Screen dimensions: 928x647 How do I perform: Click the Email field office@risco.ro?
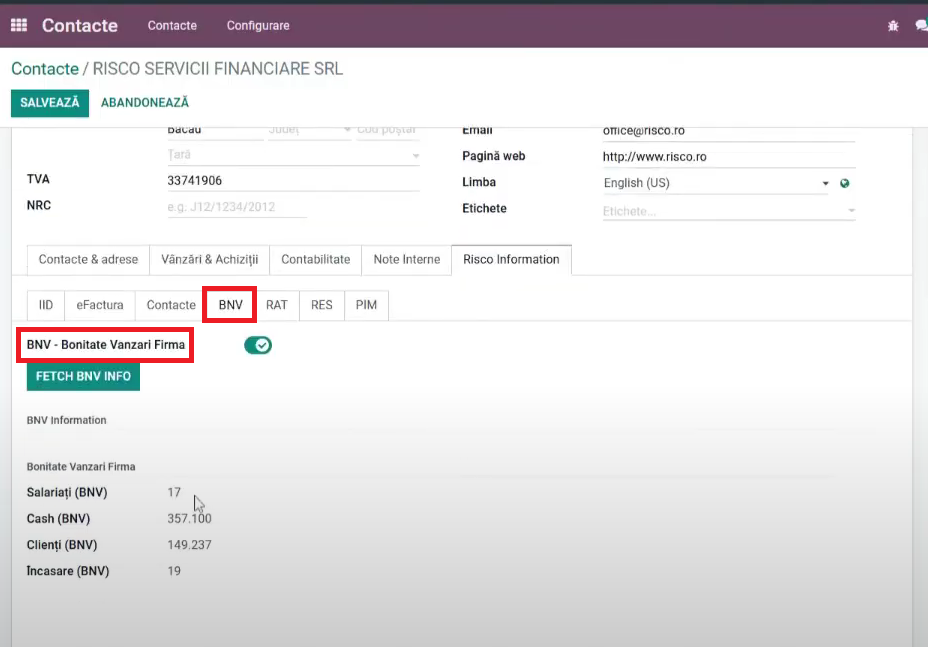pyautogui.click(x=729, y=131)
